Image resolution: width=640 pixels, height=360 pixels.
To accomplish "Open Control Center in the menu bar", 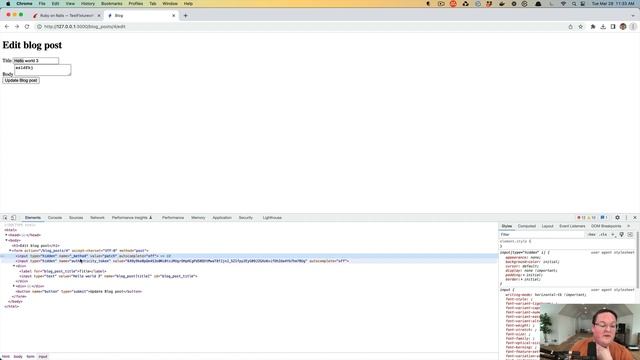I will pyautogui.click(x=583, y=4).
